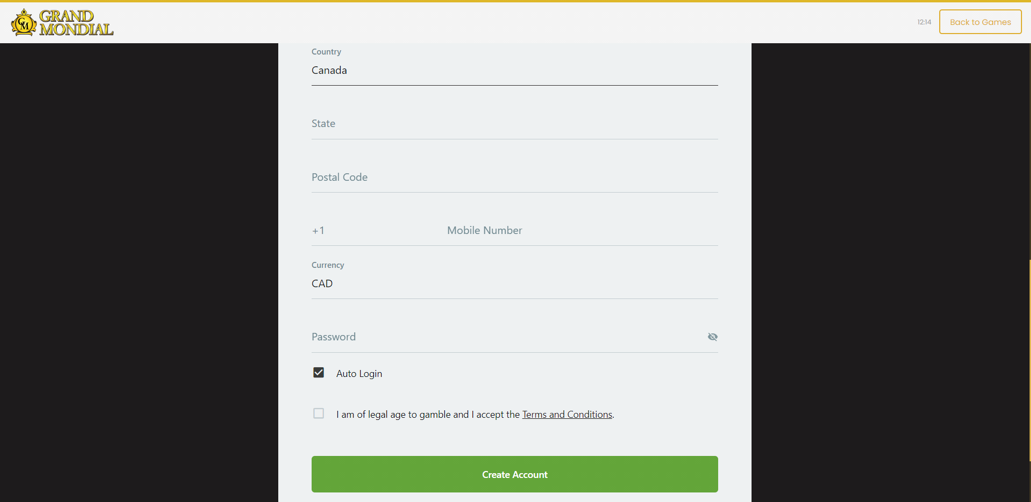Image resolution: width=1031 pixels, height=502 pixels.
Task: Click the Grand Mondial crown logo
Action: 24,22
